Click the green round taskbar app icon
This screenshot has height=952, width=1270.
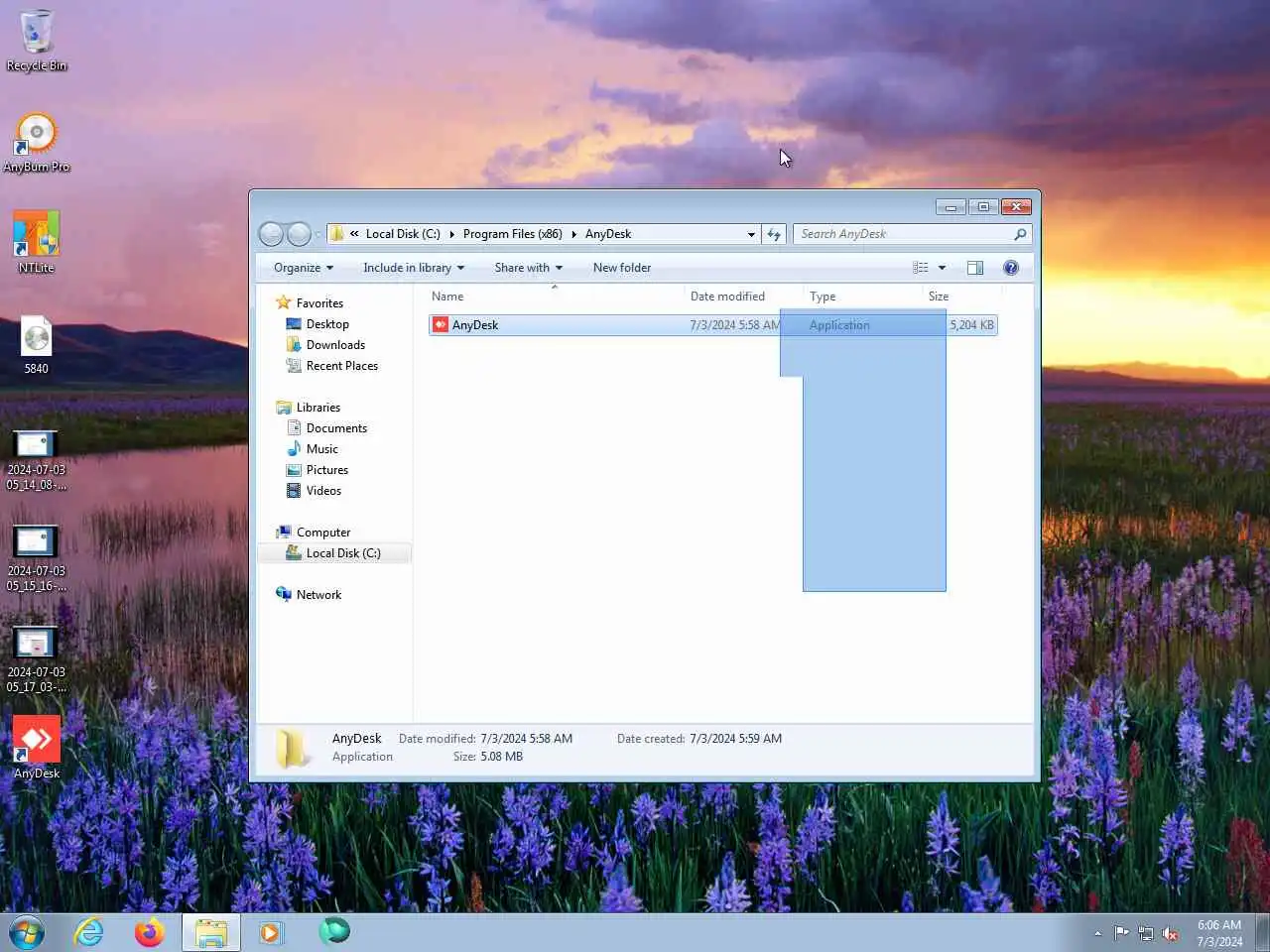334,931
